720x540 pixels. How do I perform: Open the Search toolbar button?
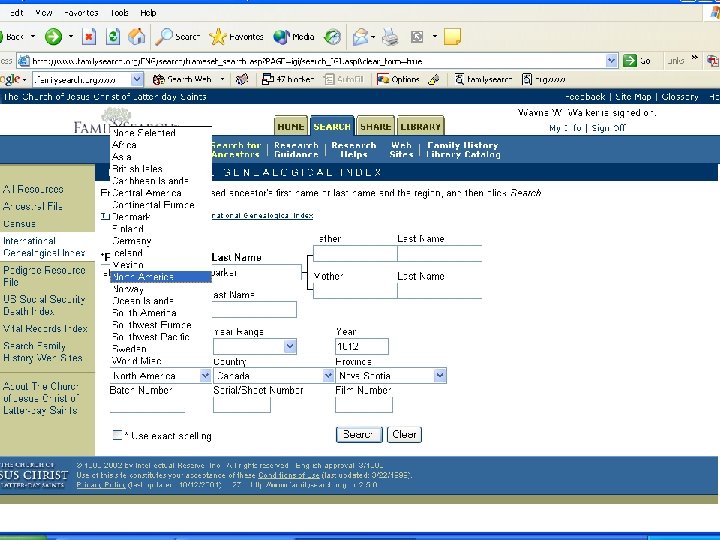click(178, 37)
